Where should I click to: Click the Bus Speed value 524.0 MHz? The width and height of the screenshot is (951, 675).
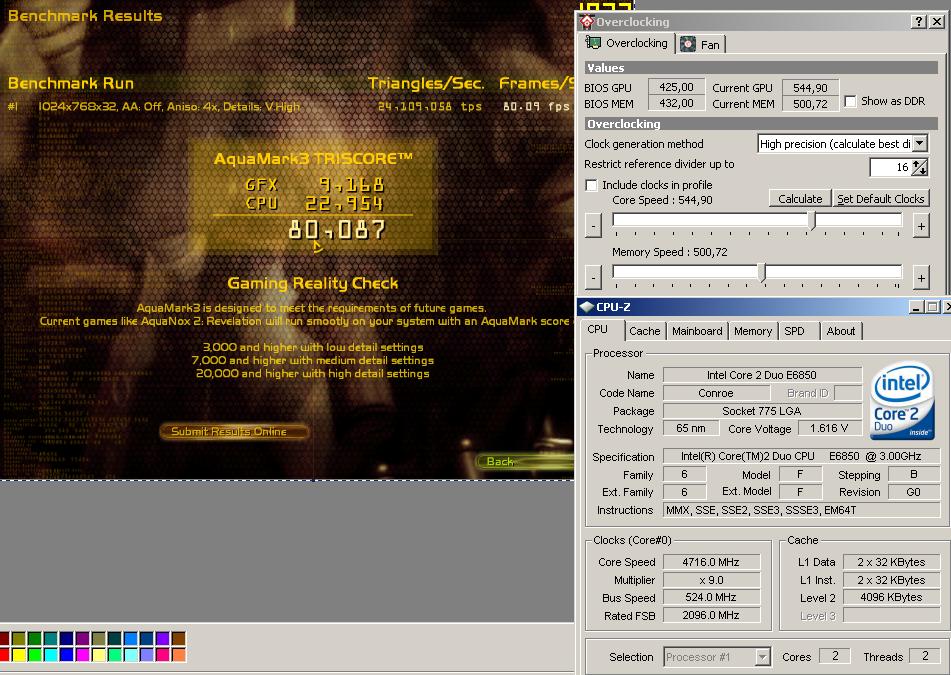coord(711,597)
